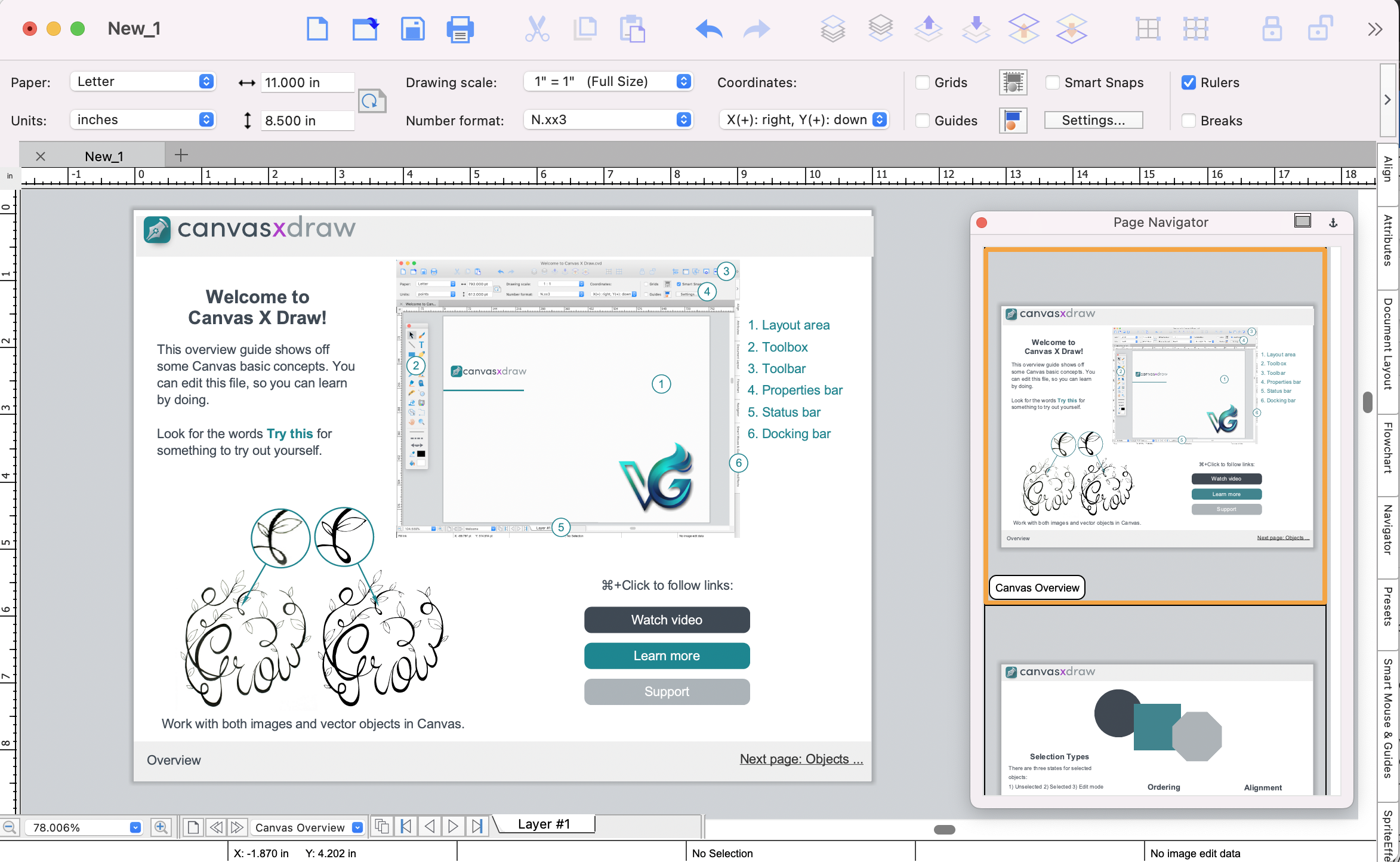Toggle Page Navigator view mode icon
Image resolution: width=1400 pixels, height=862 pixels.
pyautogui.click(x=1303, y=221)
